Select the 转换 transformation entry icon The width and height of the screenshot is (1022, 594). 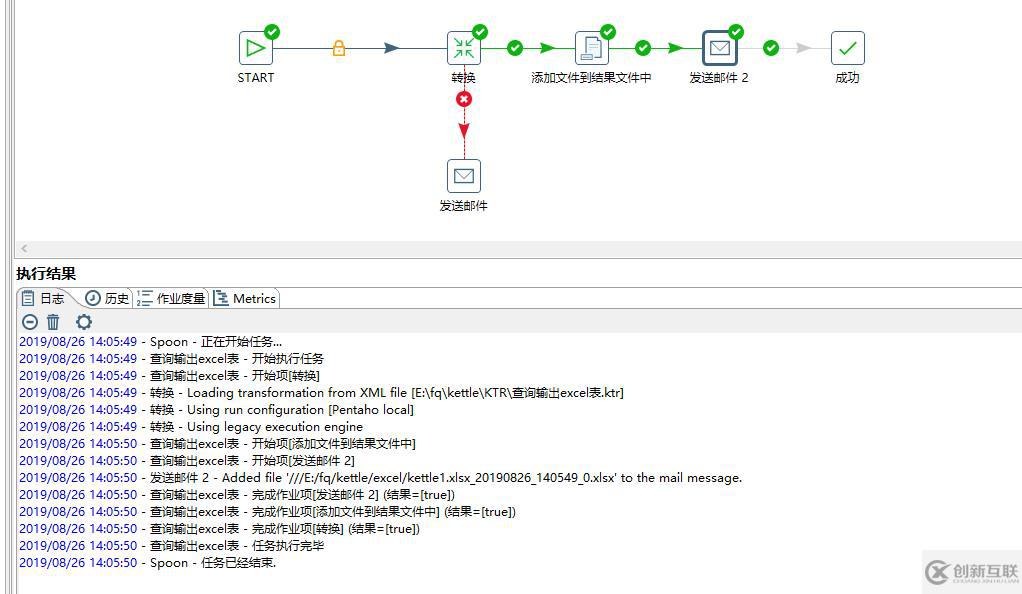(x=464, y=48)
